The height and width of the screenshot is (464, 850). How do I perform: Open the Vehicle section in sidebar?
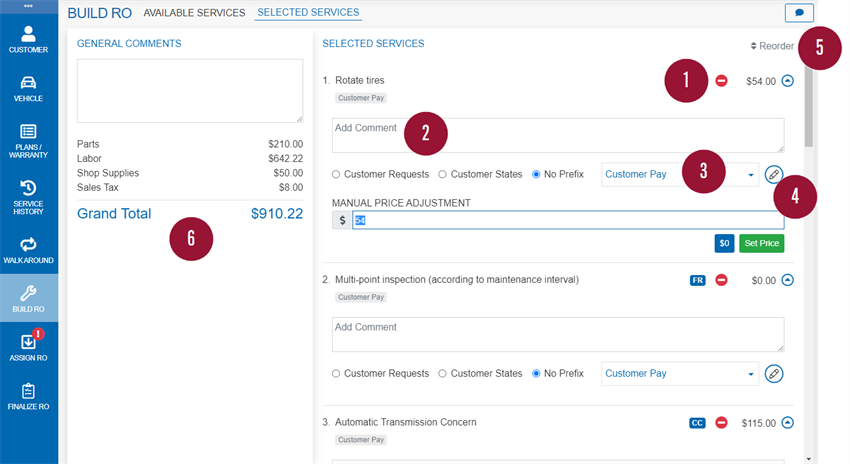click(28, 89)
